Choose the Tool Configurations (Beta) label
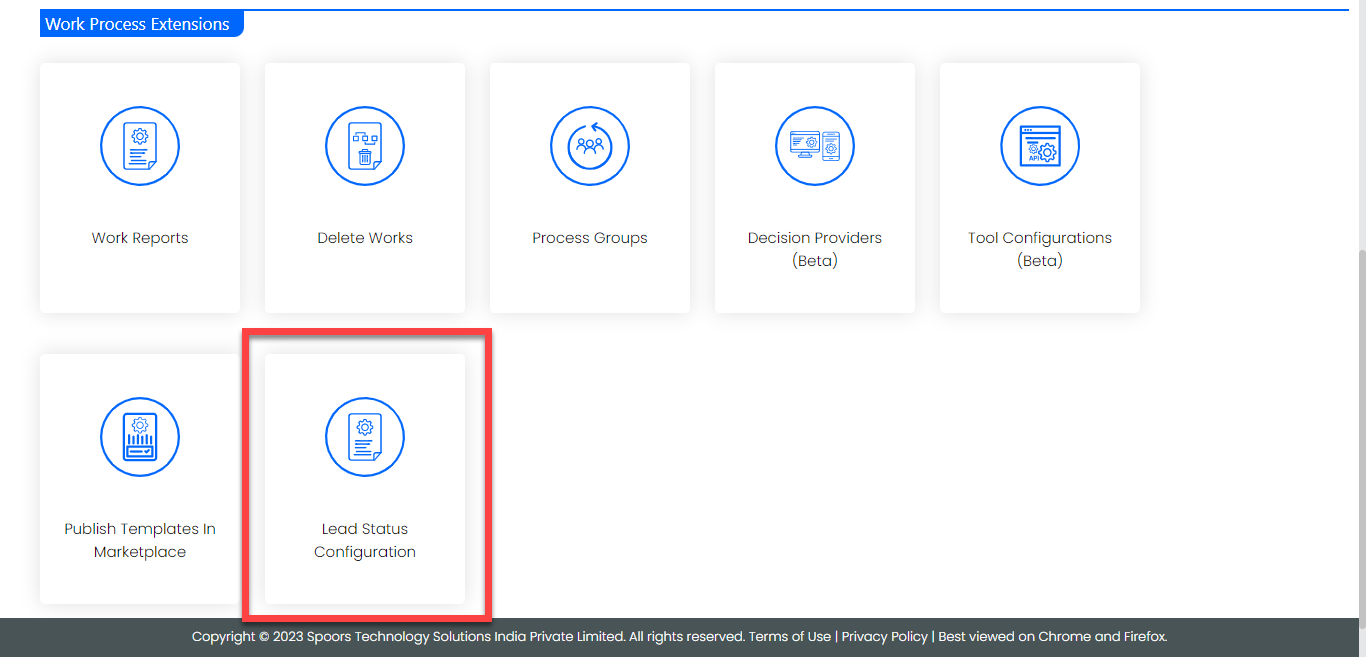Screen dimensions: 1366x657 [1040, 249]
